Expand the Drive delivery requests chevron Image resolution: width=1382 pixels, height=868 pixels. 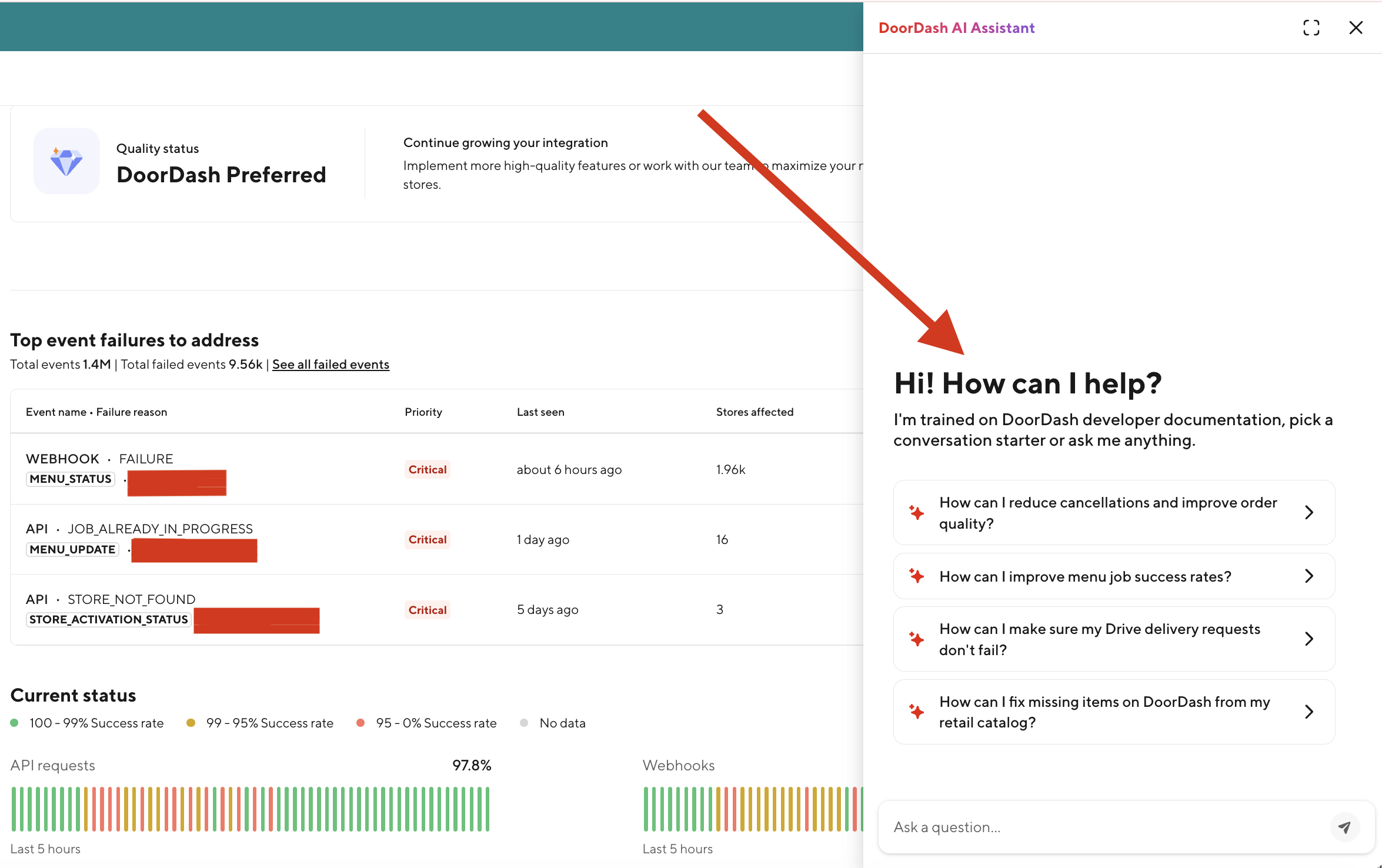(x=1309, y=639)
